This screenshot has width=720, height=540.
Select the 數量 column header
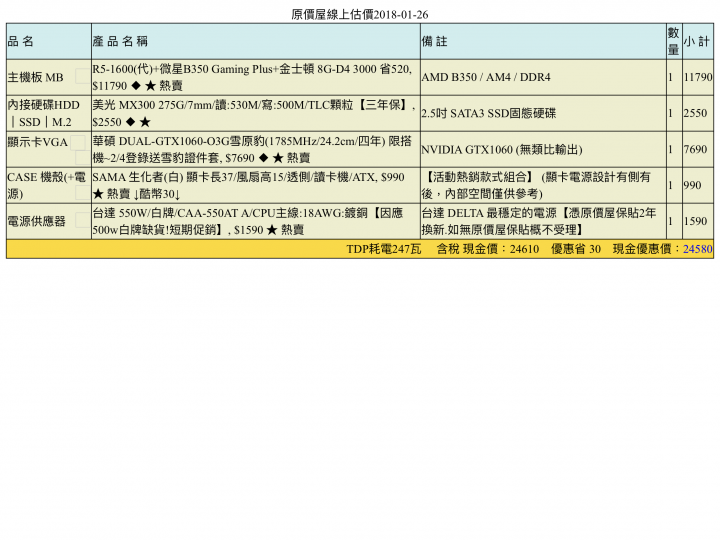click(x=674, y=41)
